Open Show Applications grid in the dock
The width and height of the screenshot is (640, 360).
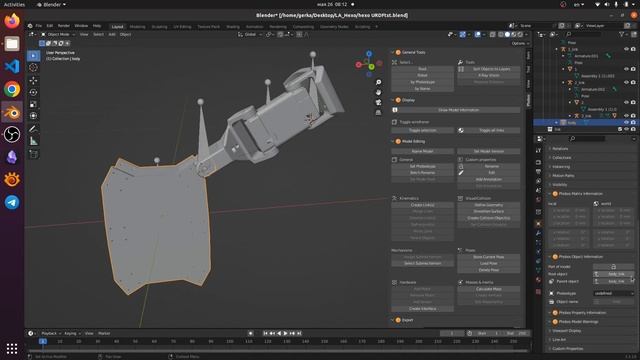(12, 348)
